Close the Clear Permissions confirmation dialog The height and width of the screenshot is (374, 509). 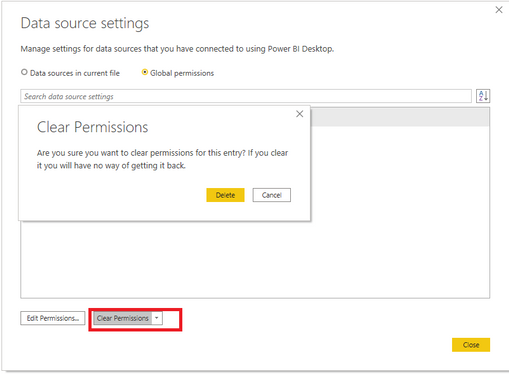[x=300, y=114]
